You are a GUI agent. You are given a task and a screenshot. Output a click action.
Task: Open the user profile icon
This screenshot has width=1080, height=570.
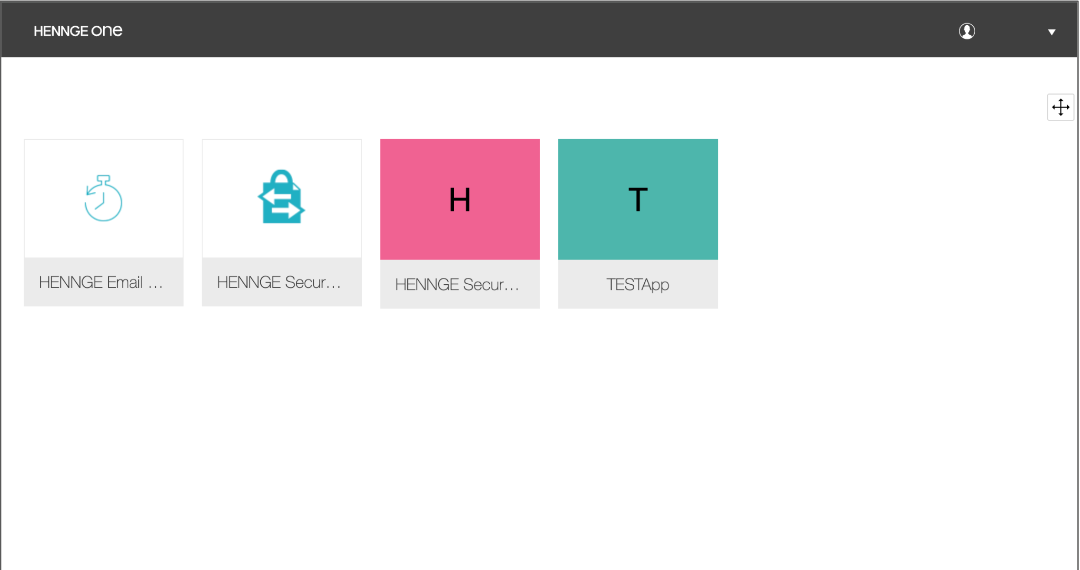(967, 31)
